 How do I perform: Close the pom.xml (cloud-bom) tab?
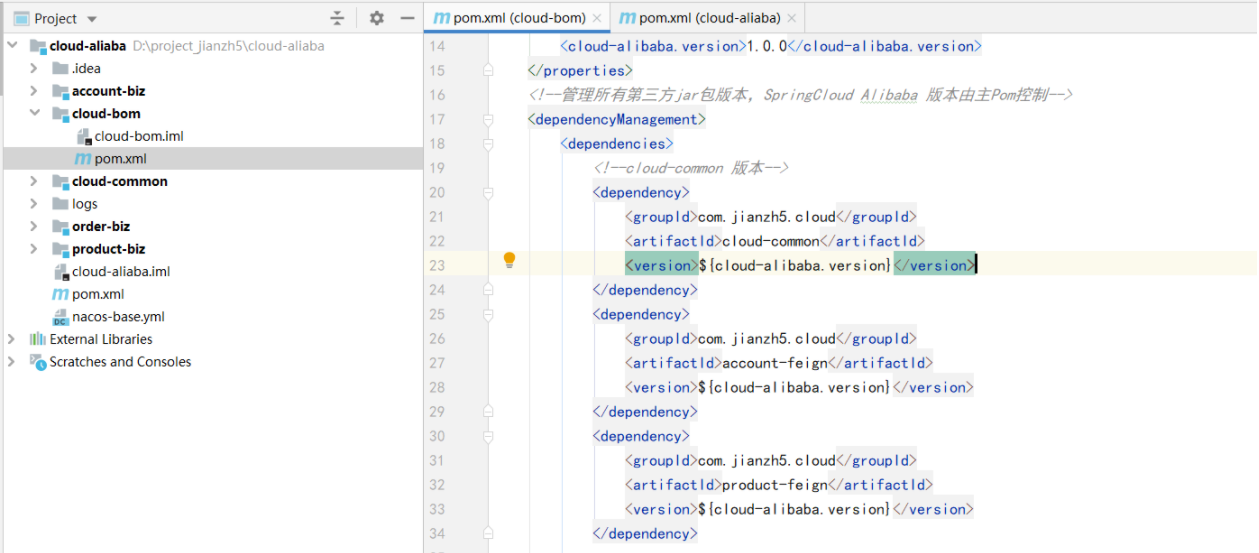coord(597,18)
